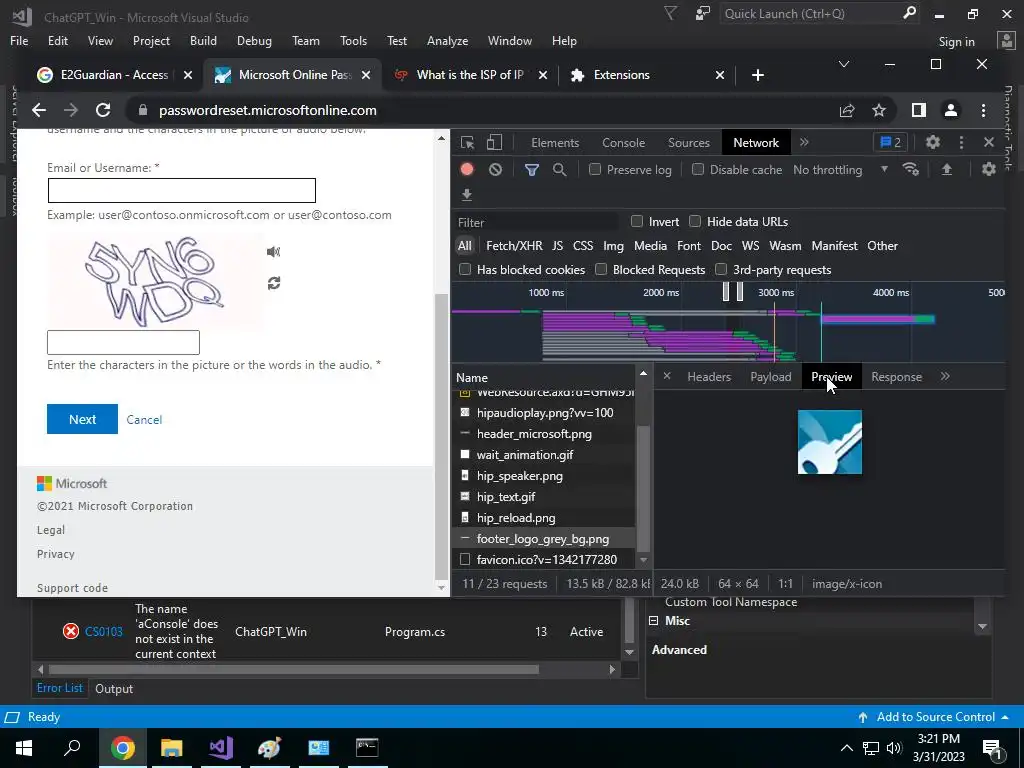Open DevTools customize three-dot menu

(961, 142)
